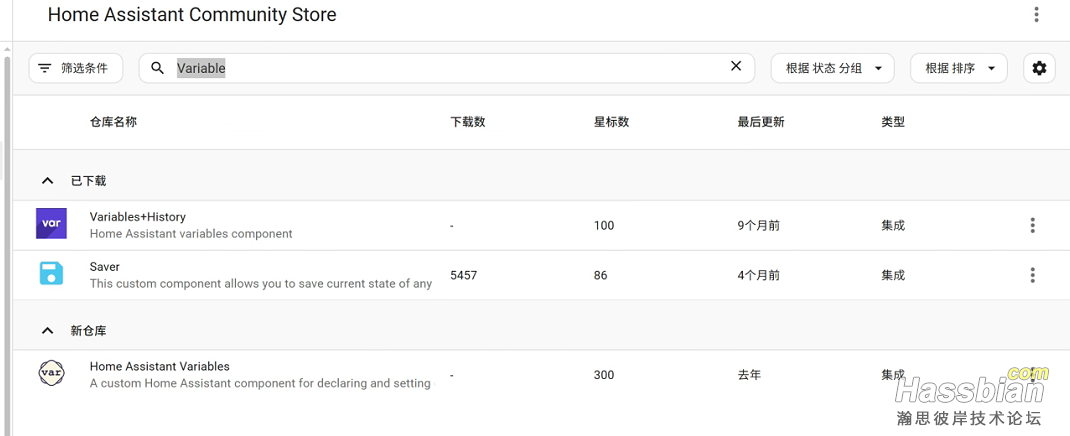Click the Variables+History purple var icon

51,224
